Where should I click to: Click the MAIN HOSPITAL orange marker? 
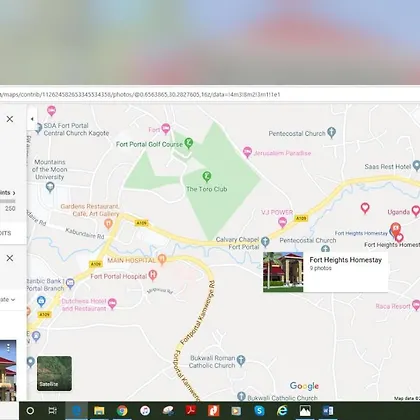coord(162,259)
